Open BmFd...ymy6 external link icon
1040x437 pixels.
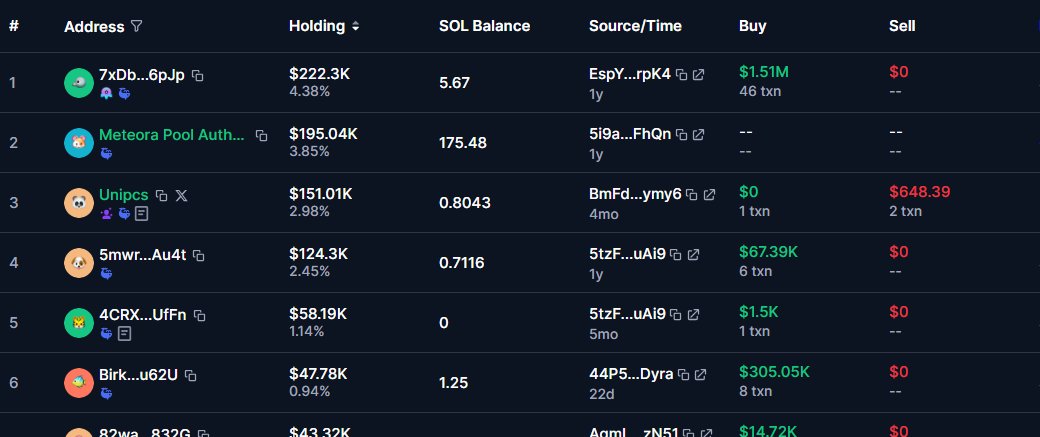[x=709, y=194]
